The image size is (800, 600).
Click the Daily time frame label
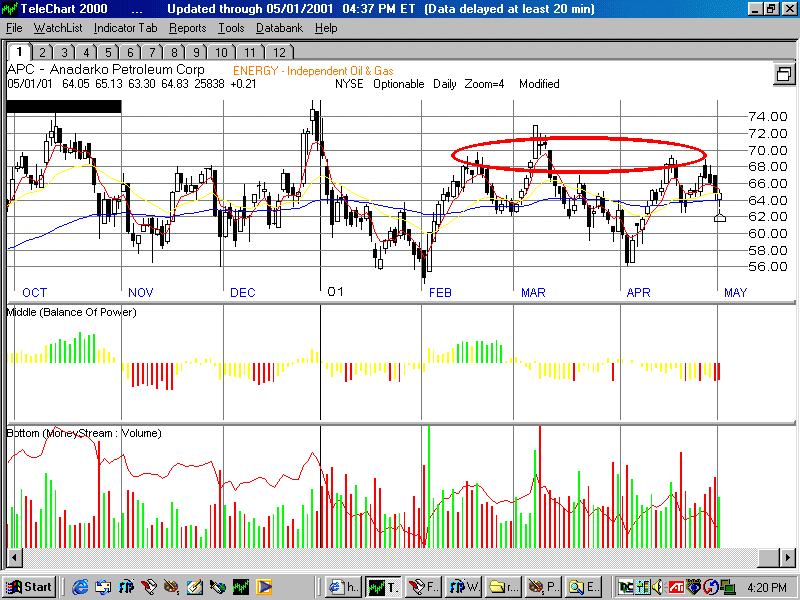click(444, 84)
